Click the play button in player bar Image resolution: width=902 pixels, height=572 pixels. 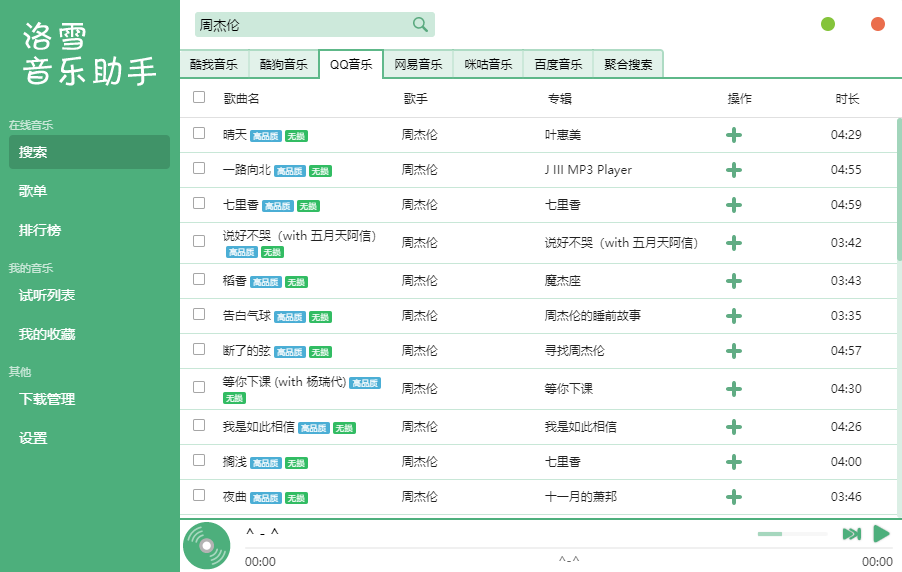coord(881,534)
